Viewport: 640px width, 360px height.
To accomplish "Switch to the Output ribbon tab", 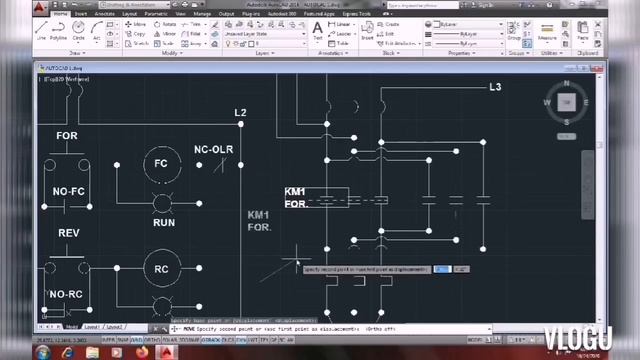I will [226, 14].
